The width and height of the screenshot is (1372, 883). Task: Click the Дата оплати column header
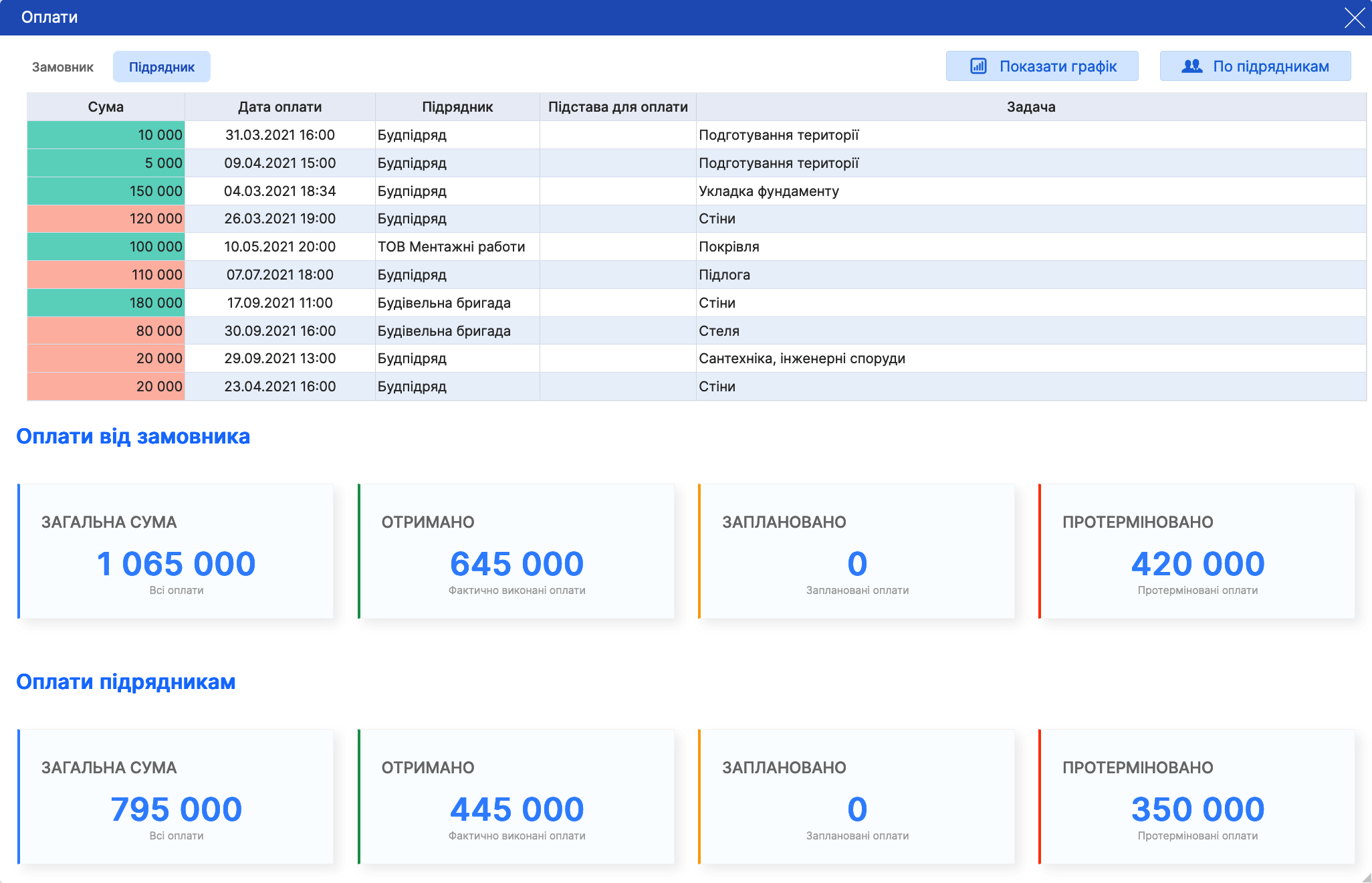[x=279, y=107]
